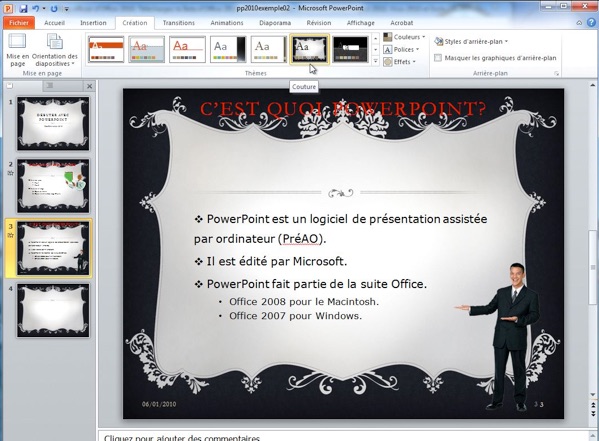Screen dimensions: 599x441
Task: Open the Styles d'arrière-plan dropdown
Action: coord(471,41)
